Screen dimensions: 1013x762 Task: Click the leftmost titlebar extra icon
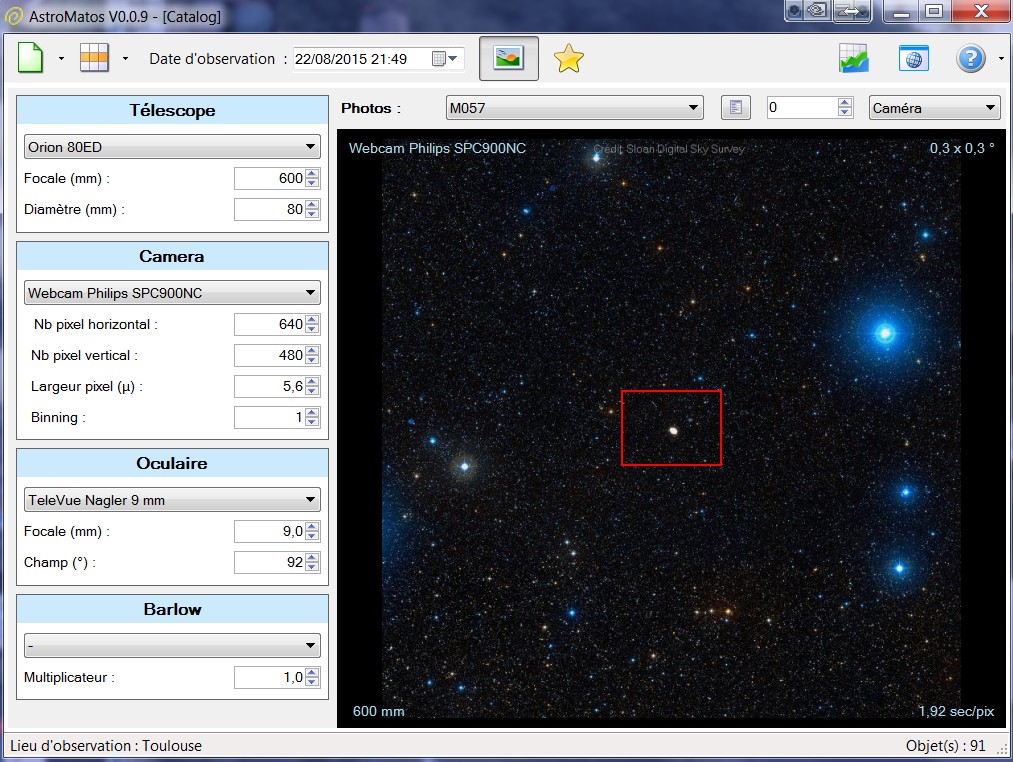pos(795,10)
